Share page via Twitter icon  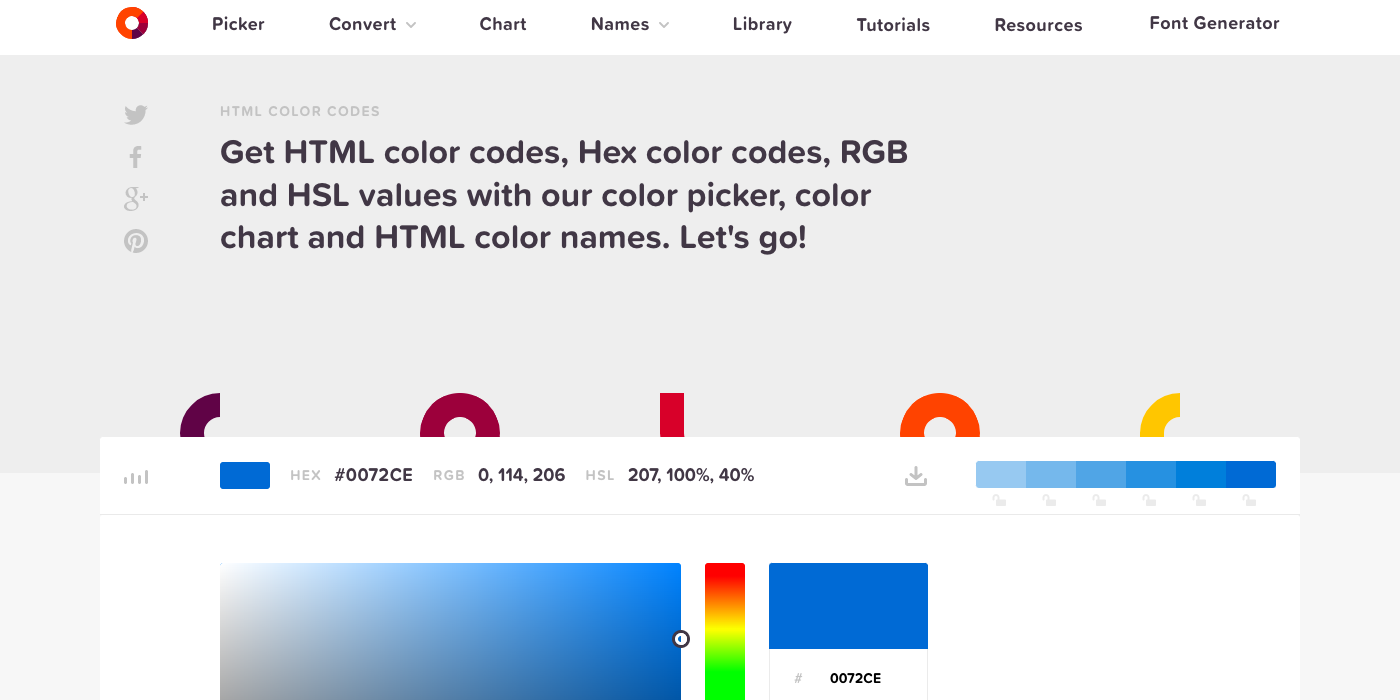click(136, 115)
